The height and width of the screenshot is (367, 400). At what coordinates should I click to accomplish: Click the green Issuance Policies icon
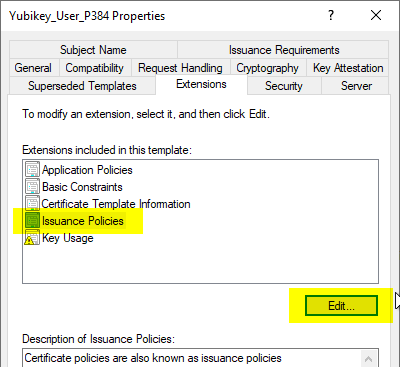coord(32,221)
